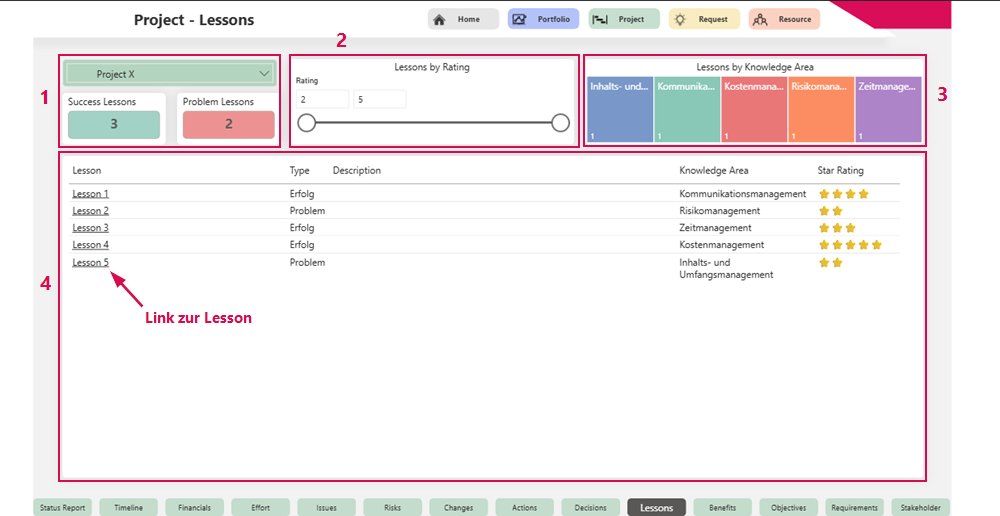The image size is (1000, 516).
Task: Open the Lesson 1 link
Action: click(x=90, y=194)
